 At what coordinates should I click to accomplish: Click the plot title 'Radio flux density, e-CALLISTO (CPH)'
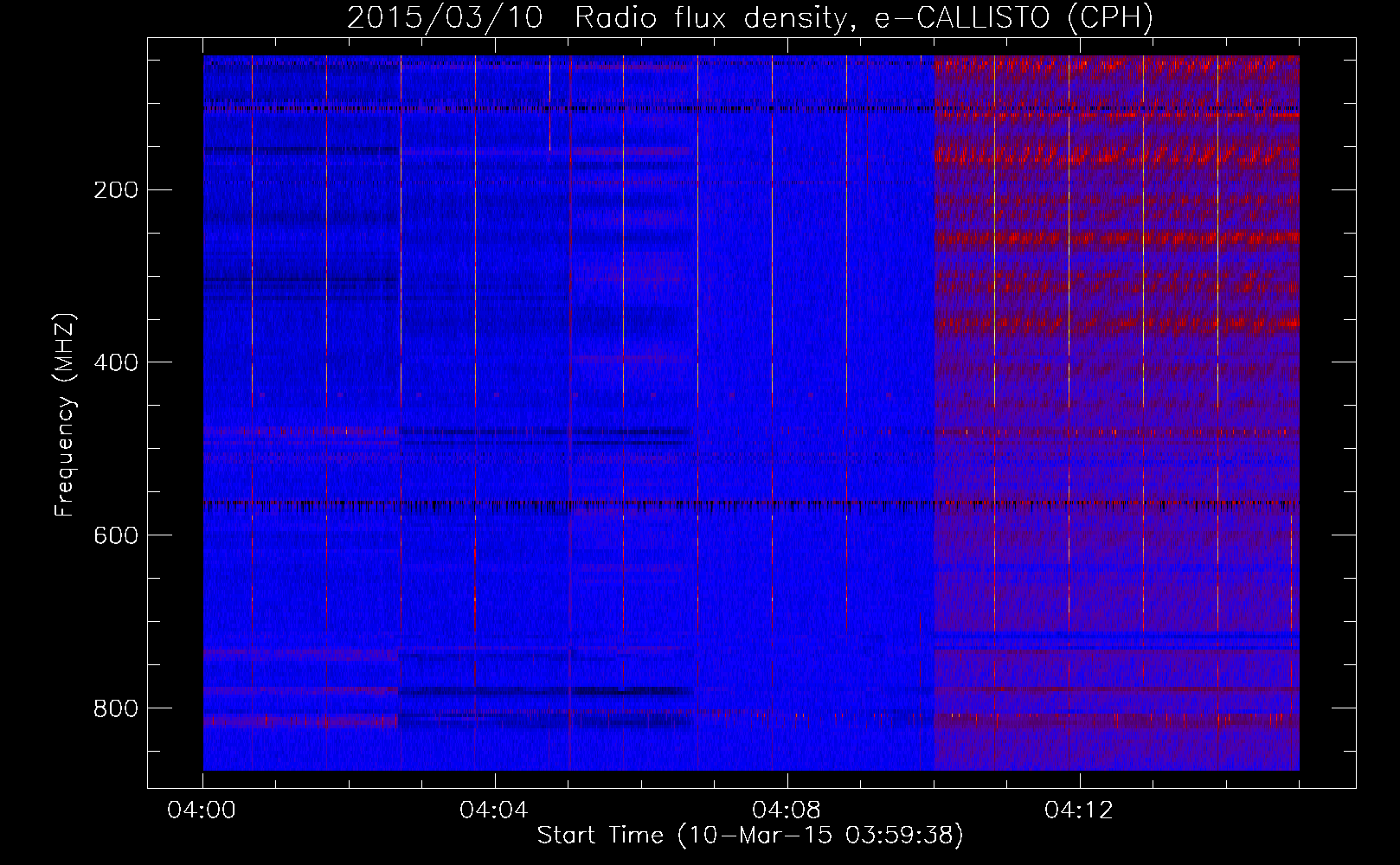pos(864,17)
